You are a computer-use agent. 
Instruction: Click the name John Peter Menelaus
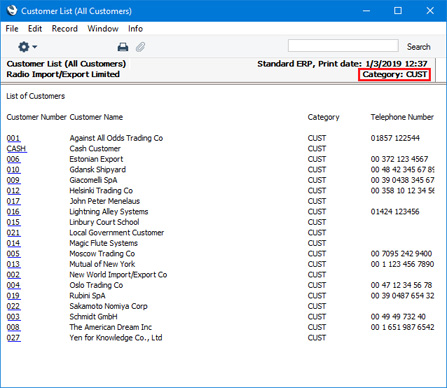coord(105,201)
